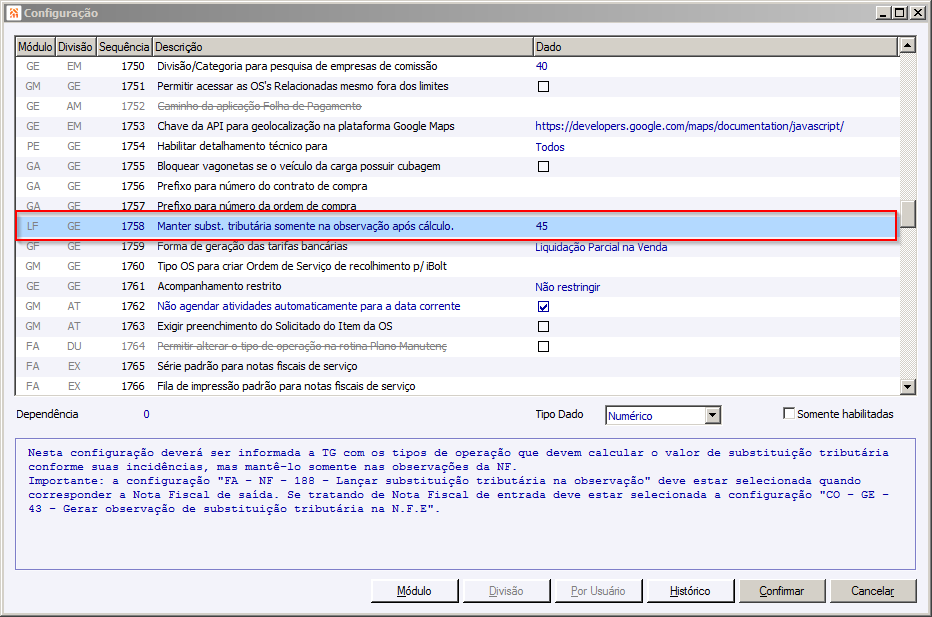Screen dimensions: 932x617
Task: Minimize the Configuração window
Action: point(884,12)
